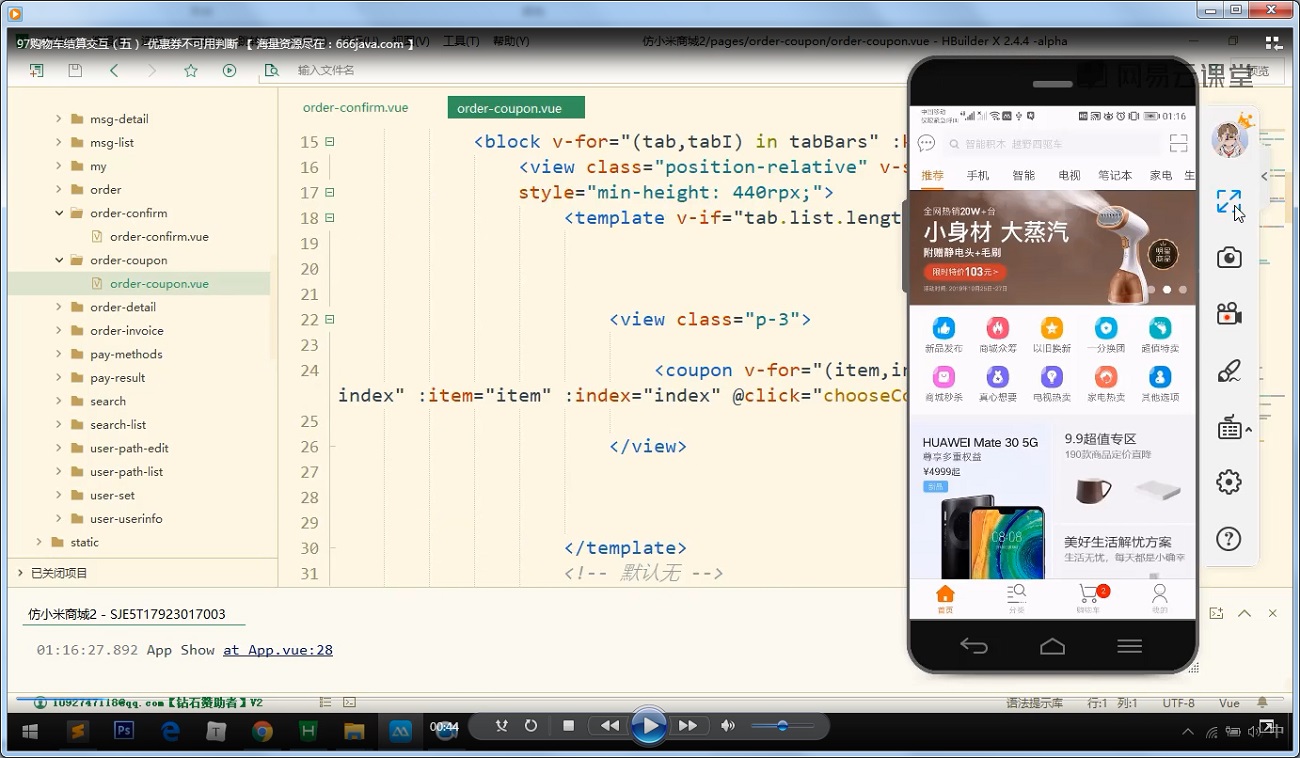The width and height of the screenshot is (1300, 758).
Task: Tap the 分类 category tab in phone bottom bar
Action: pyautogui.click(x=1017, y=598)
